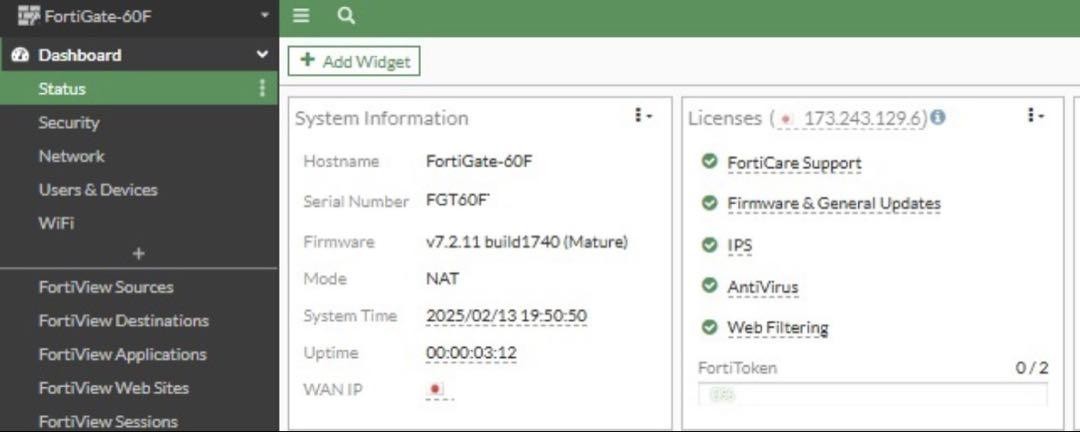
Task: Click AntiVirus green check icon
Action: [709, 285]
